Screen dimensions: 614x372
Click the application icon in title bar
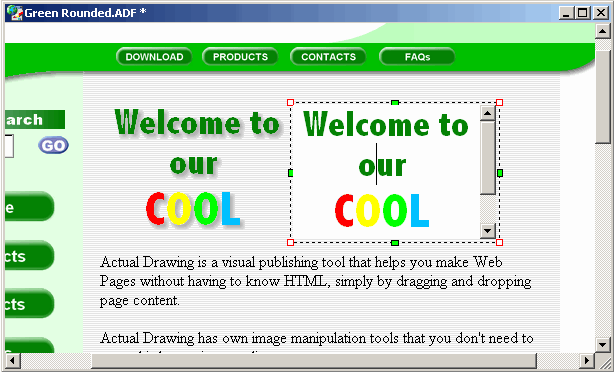tap(15, 13)
